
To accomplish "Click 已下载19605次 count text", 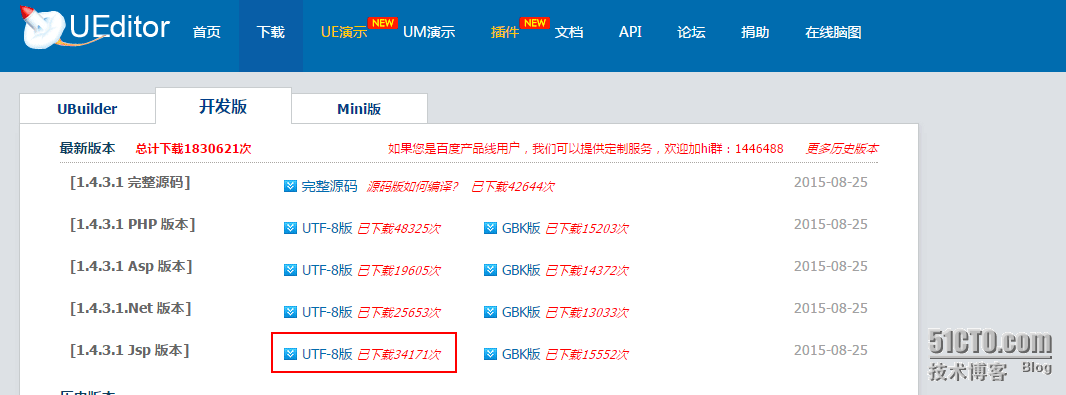I will (x=399, y=271).
